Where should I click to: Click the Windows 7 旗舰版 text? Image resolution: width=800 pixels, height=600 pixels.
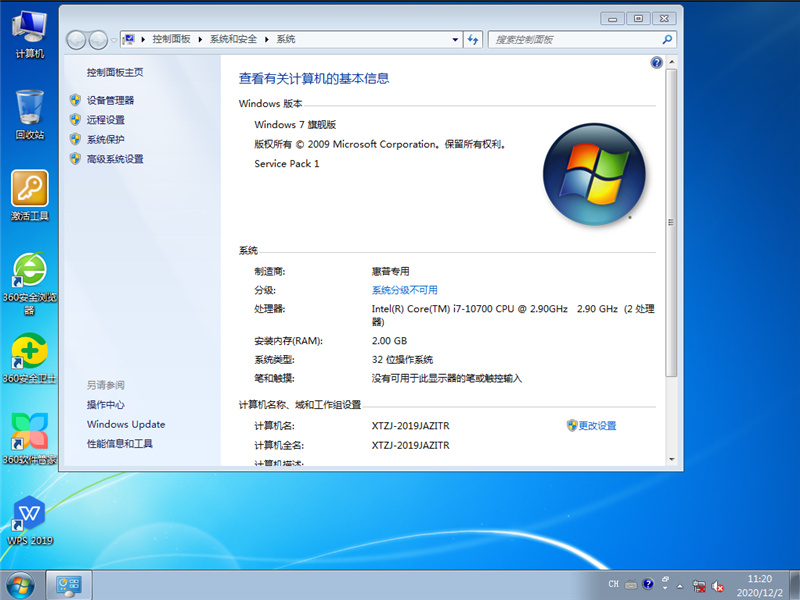(x=295, y=124)
